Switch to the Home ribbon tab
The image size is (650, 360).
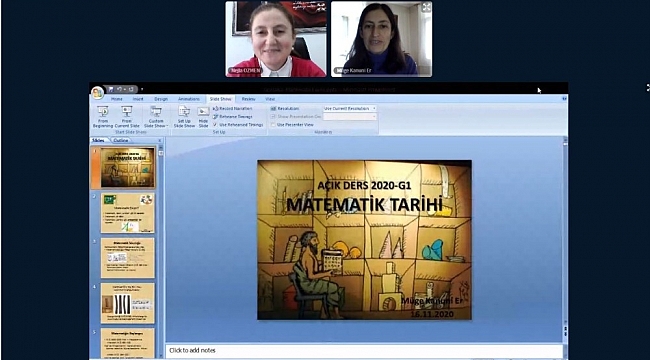(x=116, y=99)
